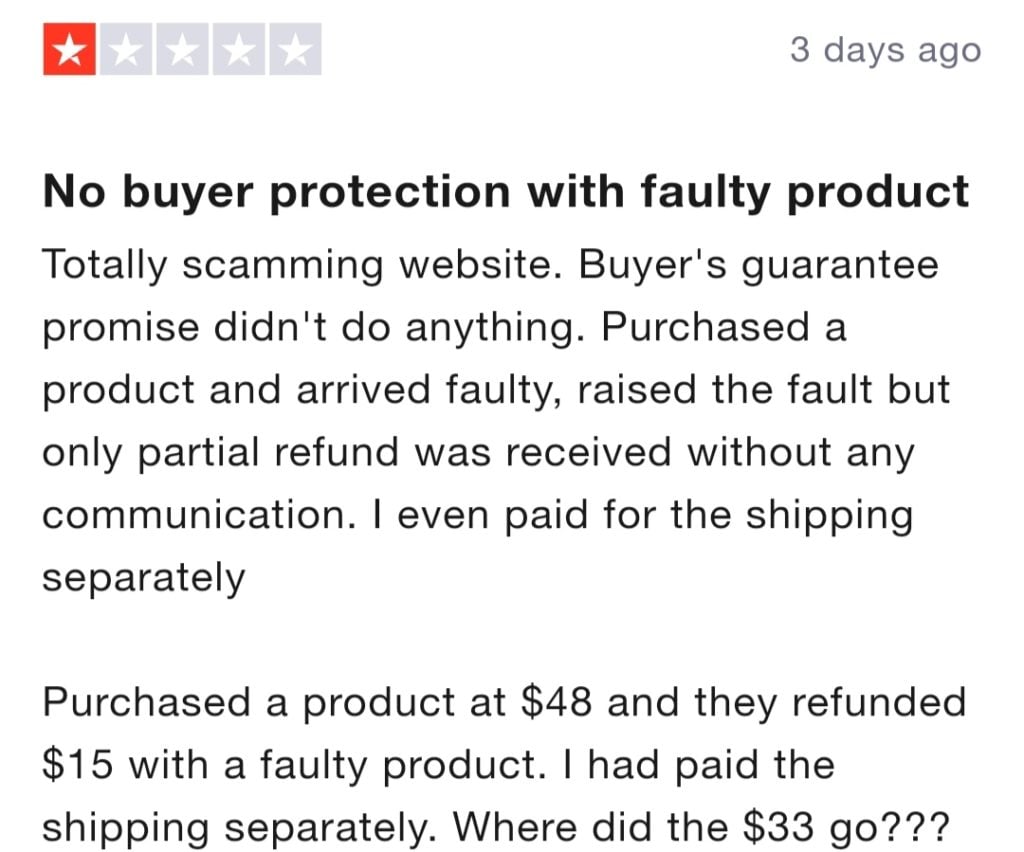
Task: Click the lone word 'separately' ending first paragraph
Action: coord(144,578)
